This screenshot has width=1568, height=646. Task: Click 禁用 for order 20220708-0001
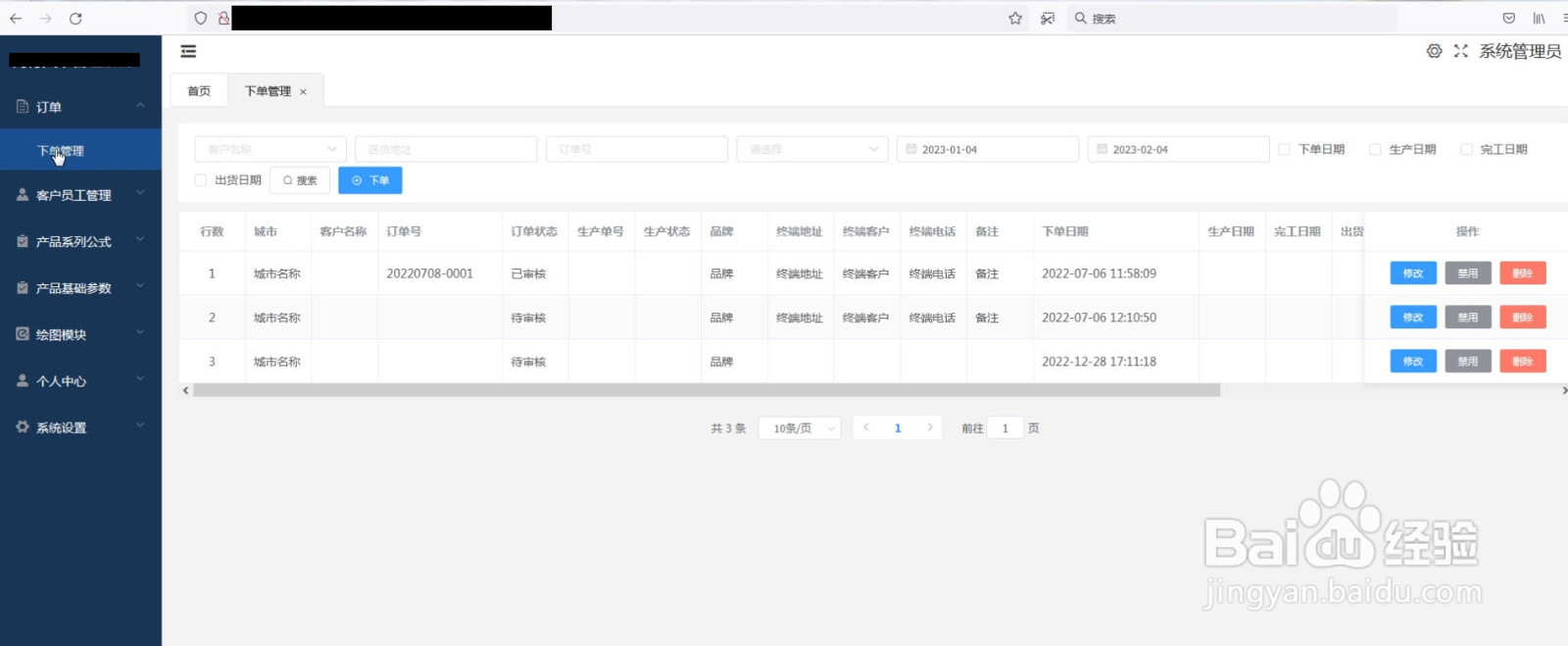pos(1468,273)
